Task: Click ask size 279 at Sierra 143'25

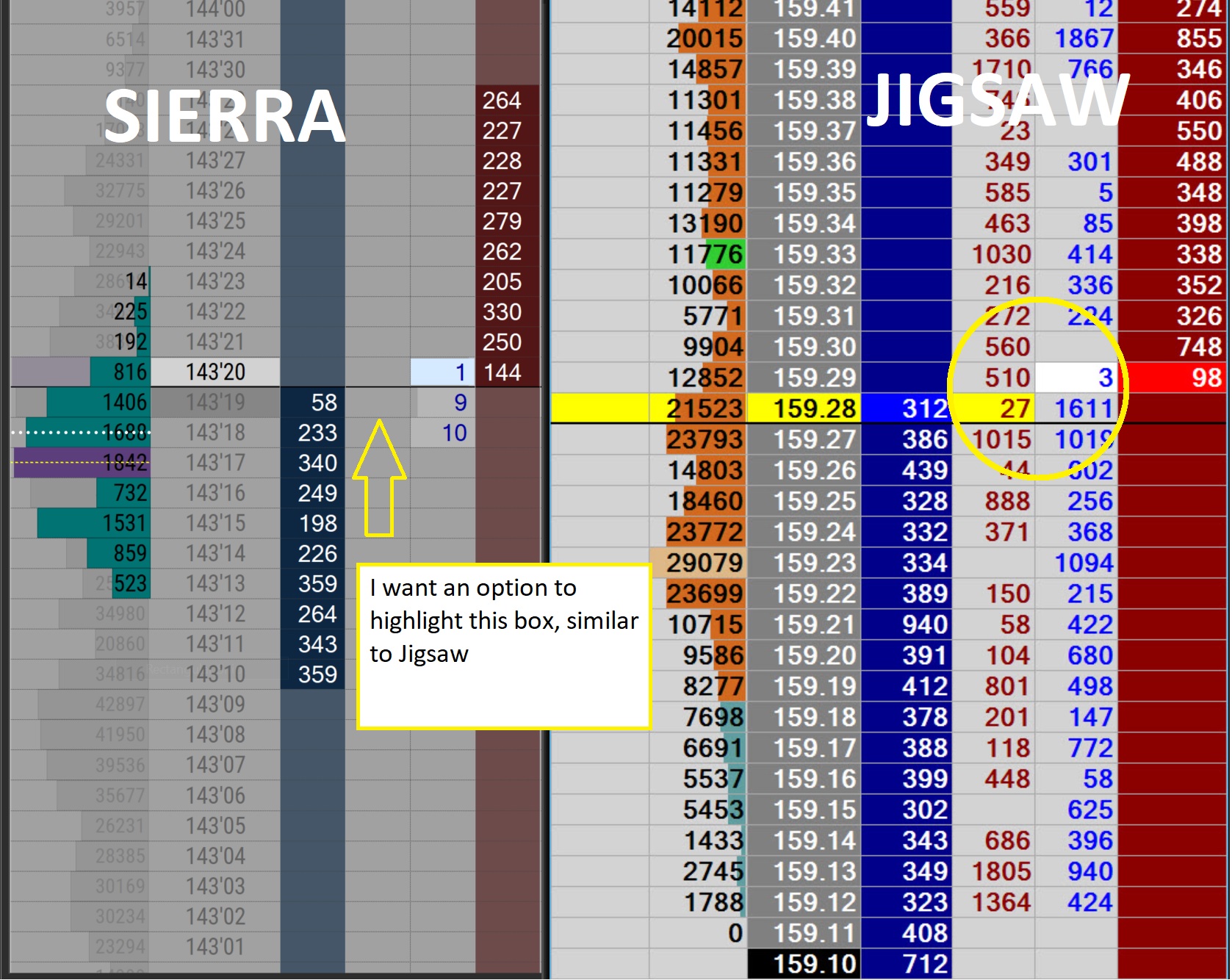Action: coord(508,221)
